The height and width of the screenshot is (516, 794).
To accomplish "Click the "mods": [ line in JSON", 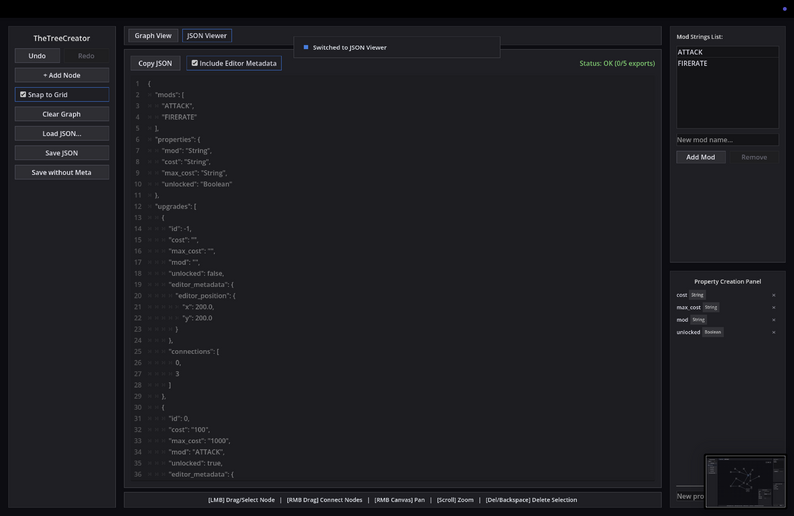I will coord(170,95).
